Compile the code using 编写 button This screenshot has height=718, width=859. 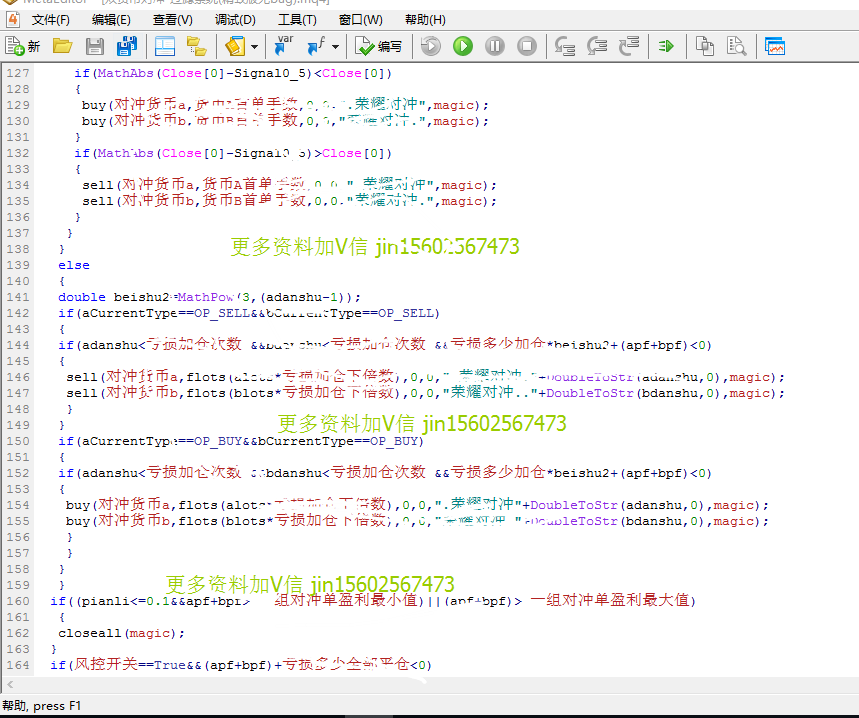pyautogui.click(x=379, y=47)
